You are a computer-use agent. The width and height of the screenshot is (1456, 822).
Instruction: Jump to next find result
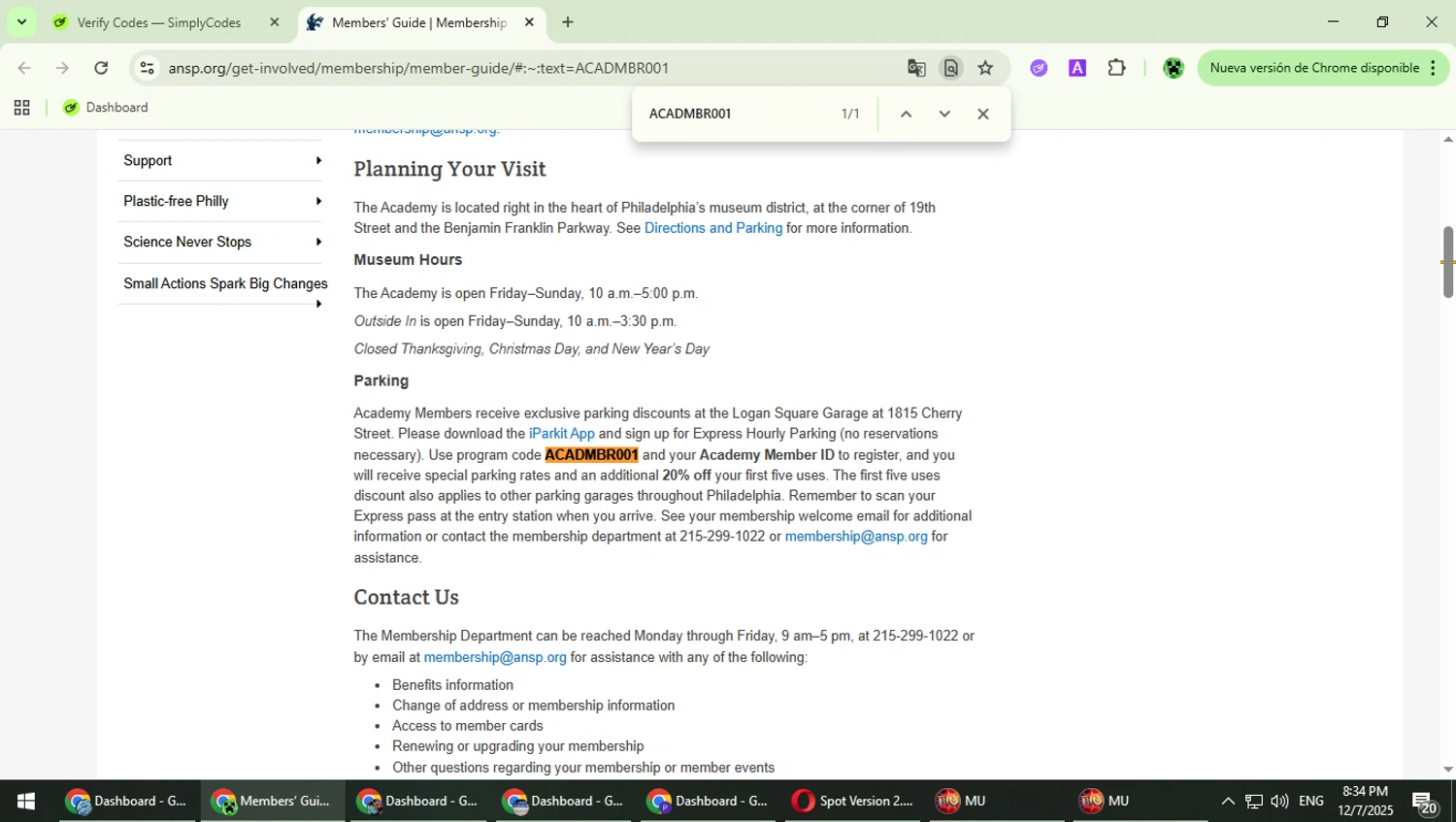[x=944, y=114]
